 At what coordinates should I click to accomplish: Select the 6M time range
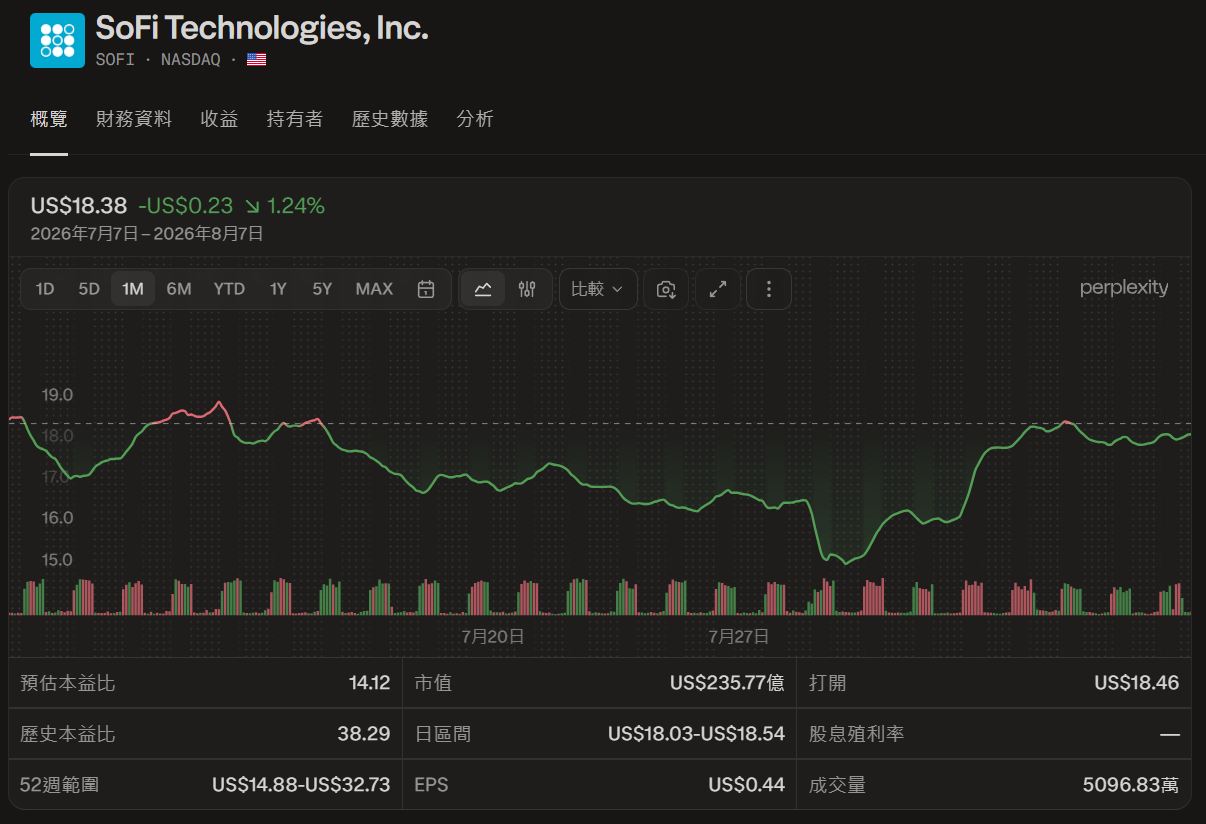coord(179,289)
